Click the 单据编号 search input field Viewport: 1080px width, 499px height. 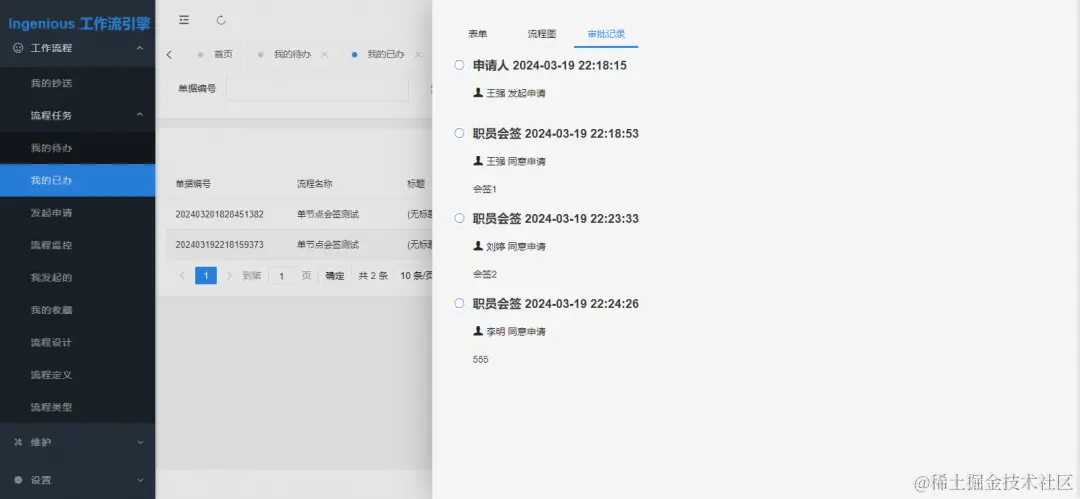tap(317, 89)
